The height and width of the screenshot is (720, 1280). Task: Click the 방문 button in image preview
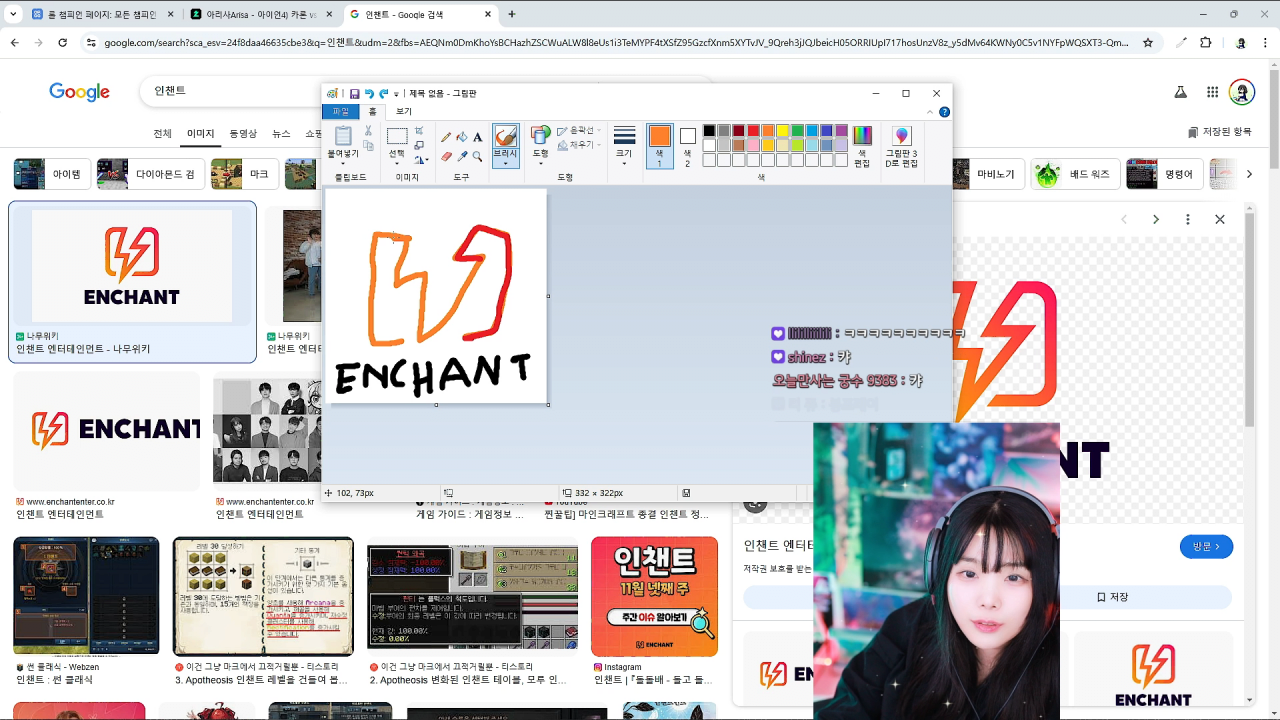(x=1206, y=546)
